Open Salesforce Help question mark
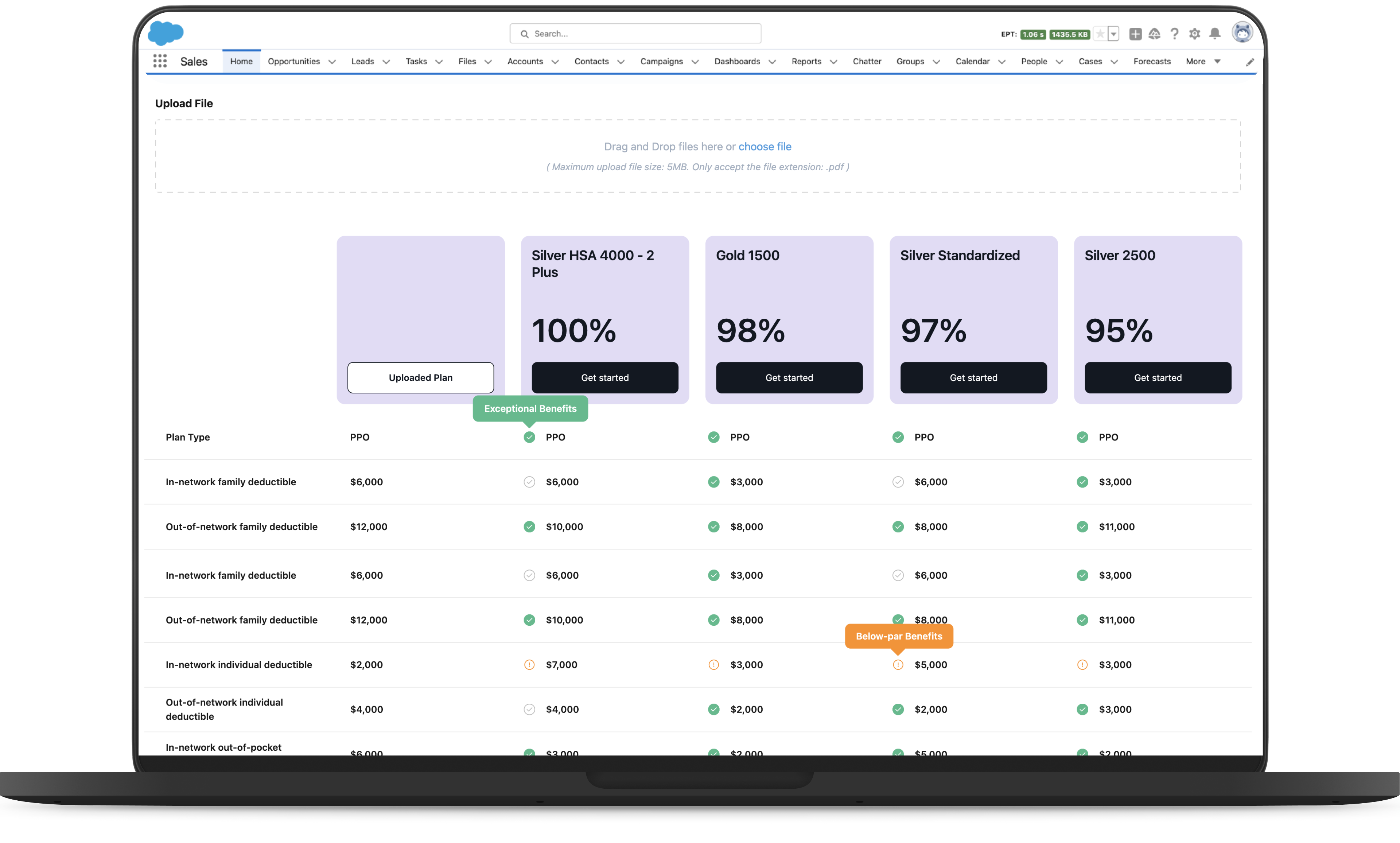This screenshot has height=843, width=1400. click(1175, 34)
